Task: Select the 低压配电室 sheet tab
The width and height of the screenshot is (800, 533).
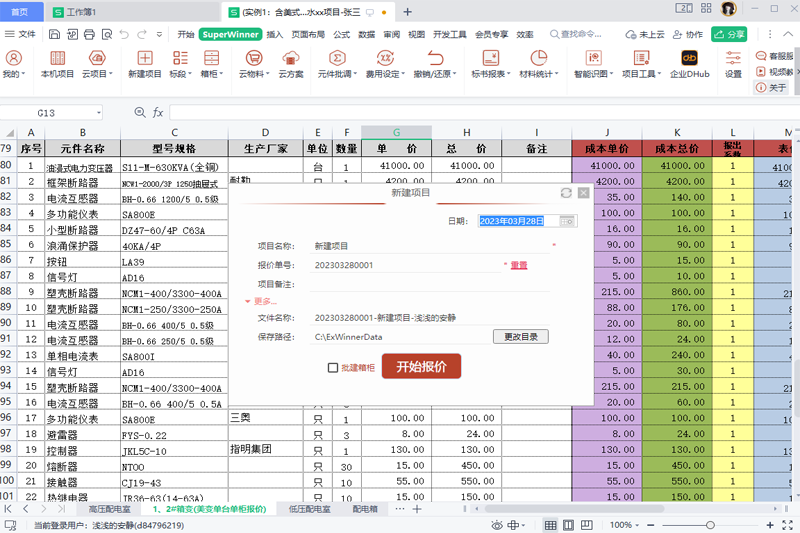Action: point(309,509)
